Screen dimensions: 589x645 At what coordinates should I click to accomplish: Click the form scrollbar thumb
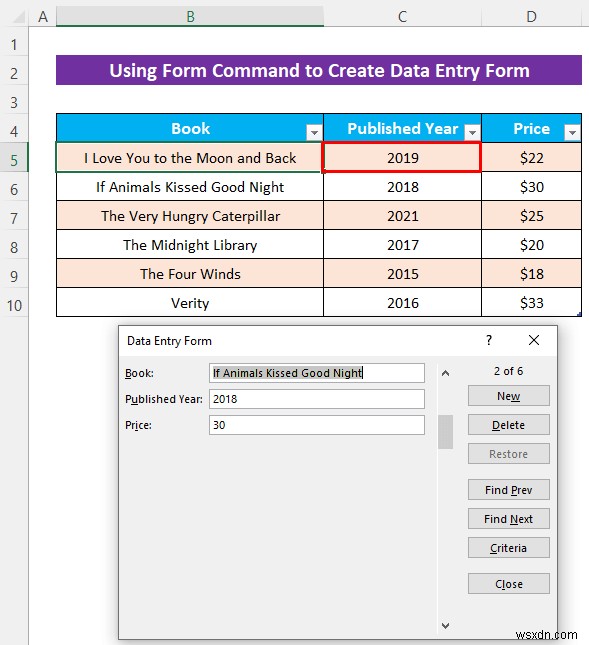coord(445,432)
